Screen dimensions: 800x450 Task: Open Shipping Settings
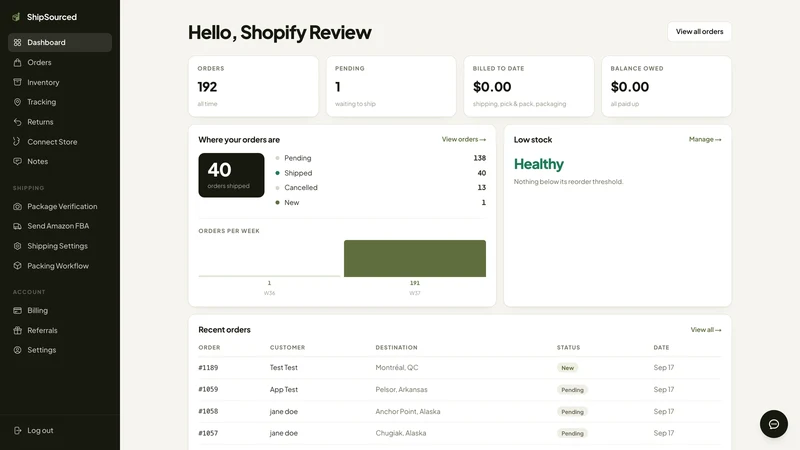click(x=60, y=246)
